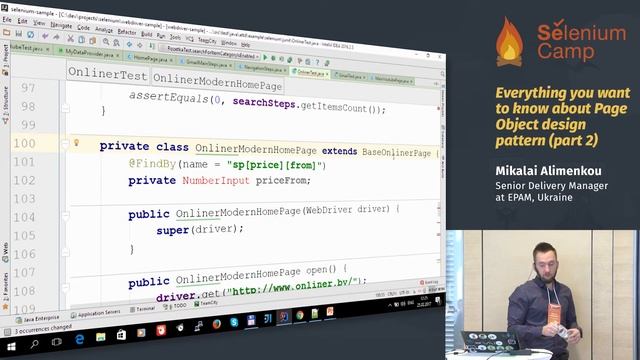Collapse the open() method at line 108
The width and height of the screenshot is (640, 360).
pos(65,289)
